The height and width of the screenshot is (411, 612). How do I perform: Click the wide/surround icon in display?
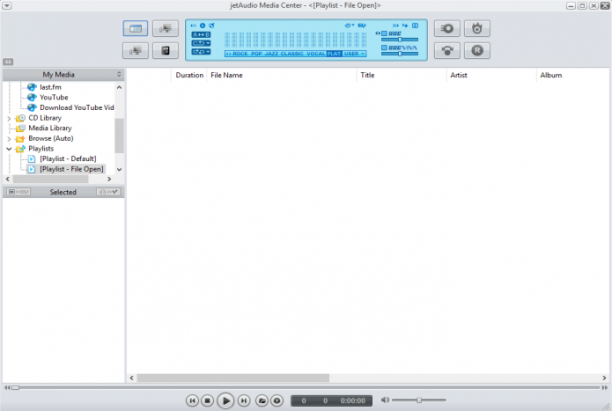click(x=362, y=25)
